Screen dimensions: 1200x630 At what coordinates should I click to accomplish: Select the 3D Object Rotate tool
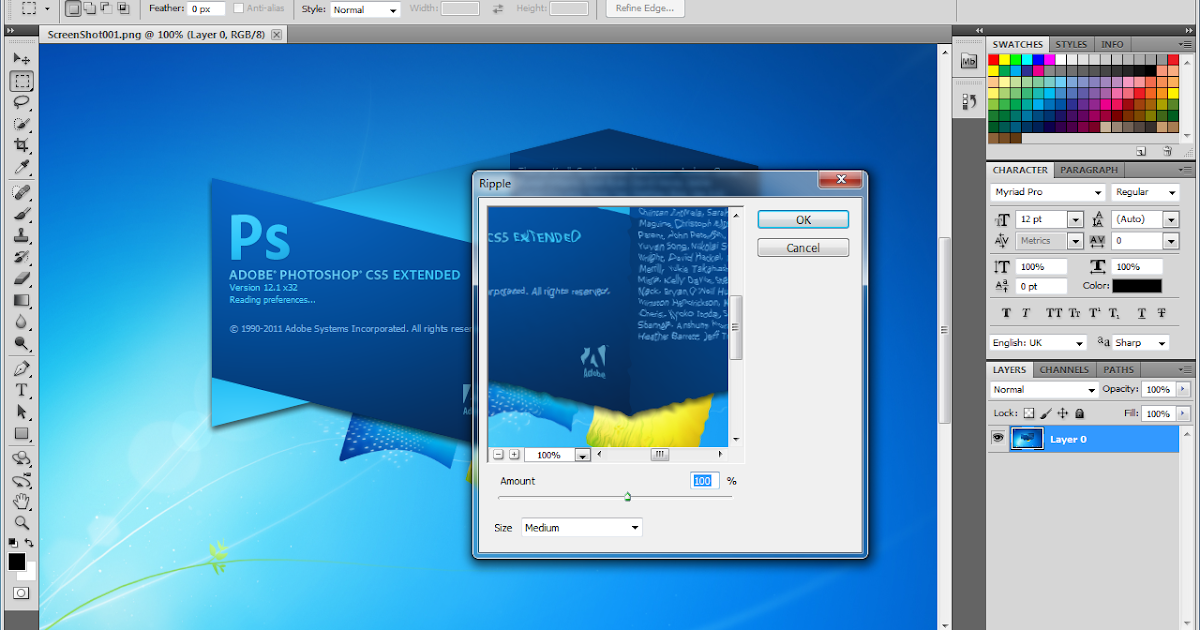point(21,459)
